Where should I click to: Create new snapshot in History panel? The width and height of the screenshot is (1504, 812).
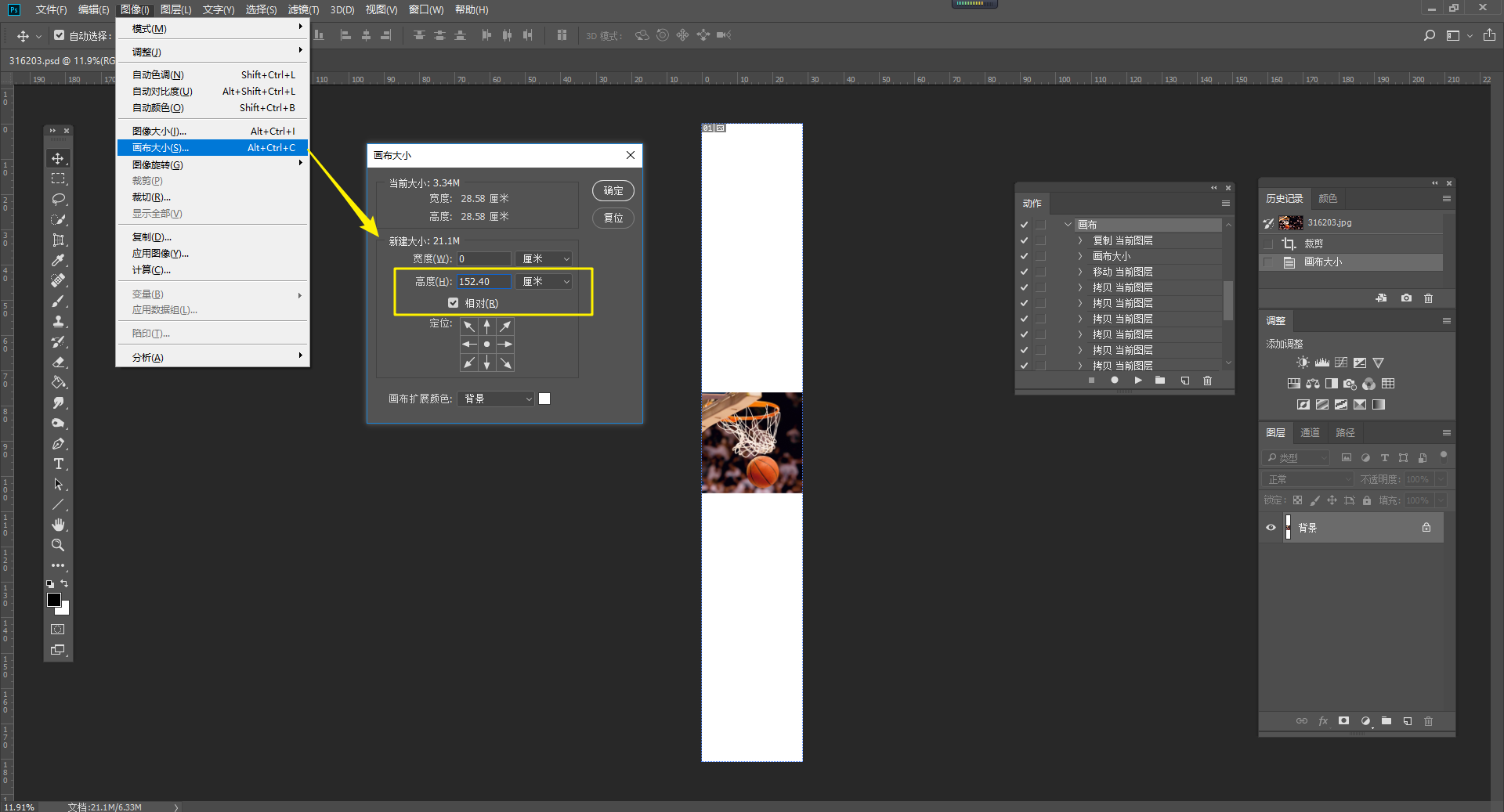[x=1407, y=298]
